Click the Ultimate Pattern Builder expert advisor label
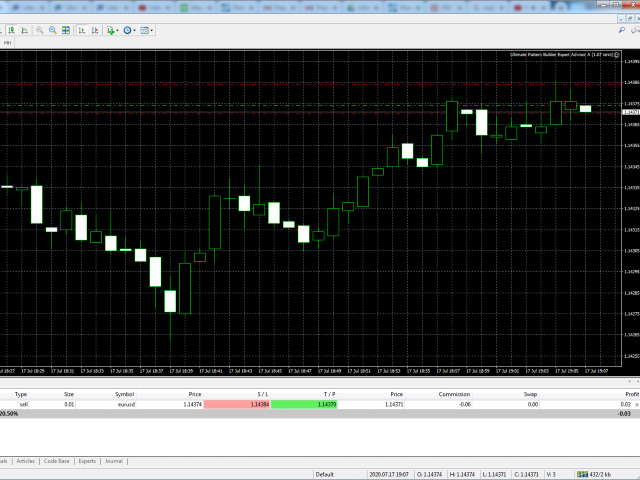 pos(561,54)
